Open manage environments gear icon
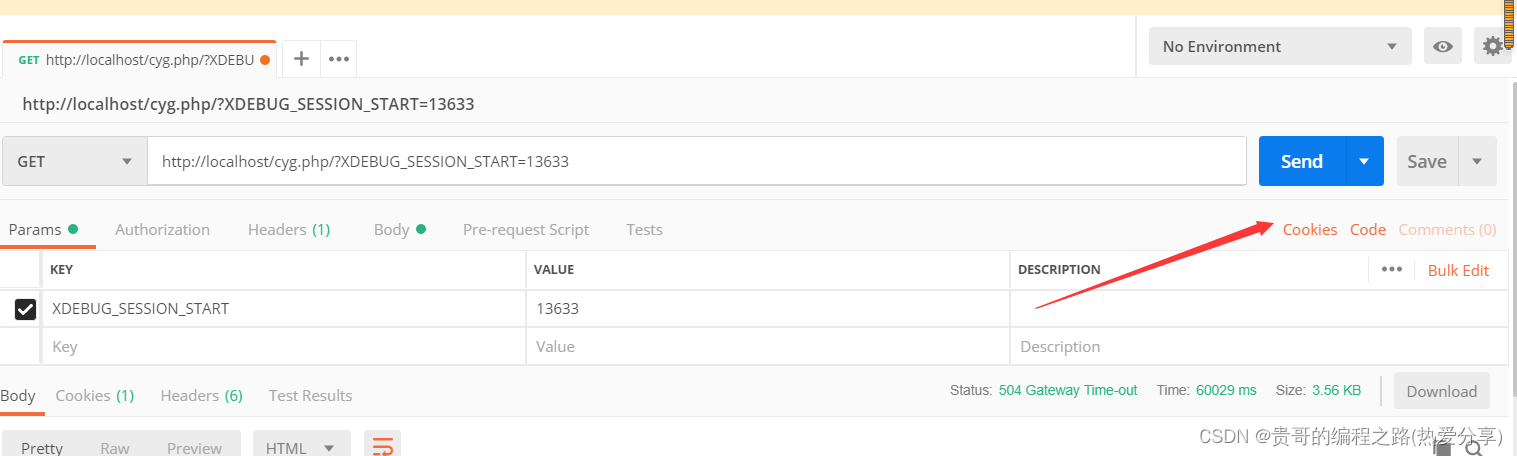The width and height of the screenshot is (1517, 456). point(1492,46)
